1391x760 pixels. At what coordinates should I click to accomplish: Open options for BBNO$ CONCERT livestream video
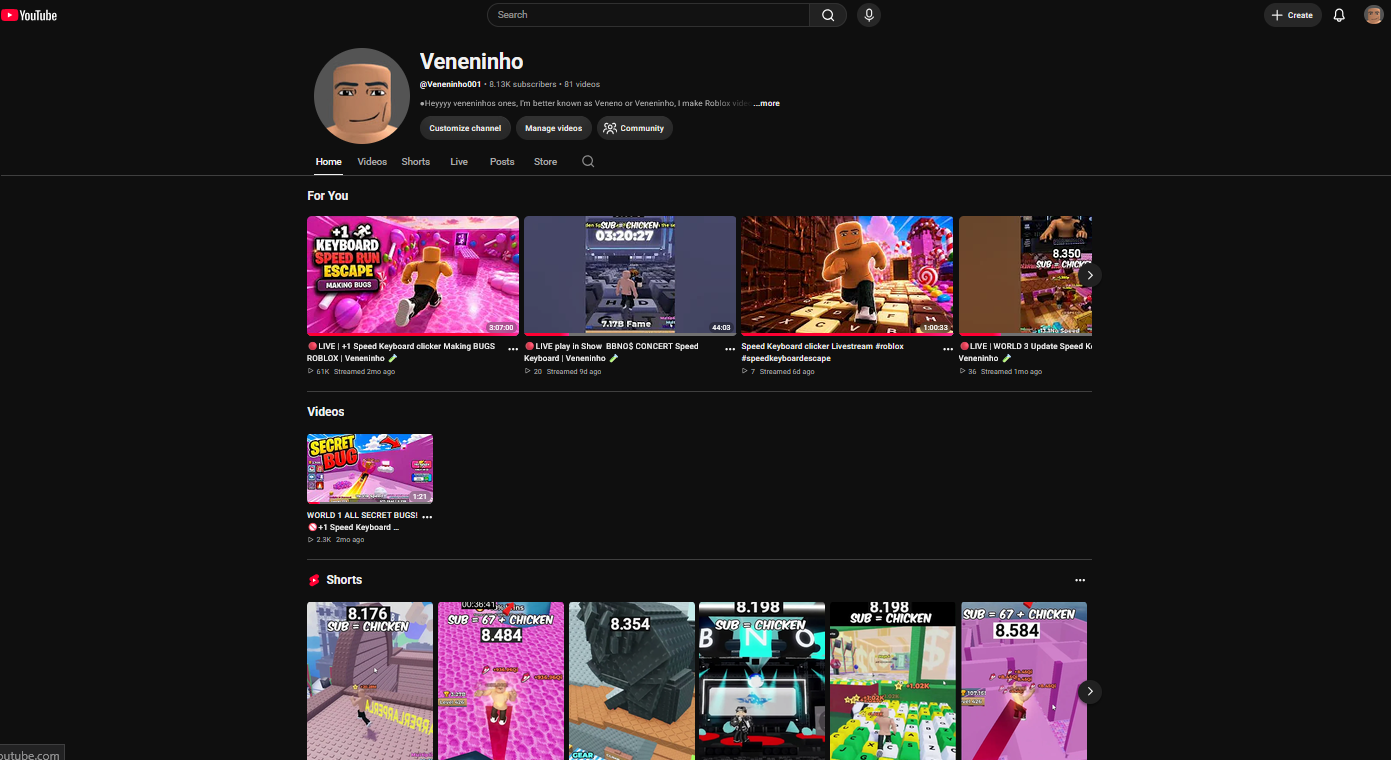(730, 349)
